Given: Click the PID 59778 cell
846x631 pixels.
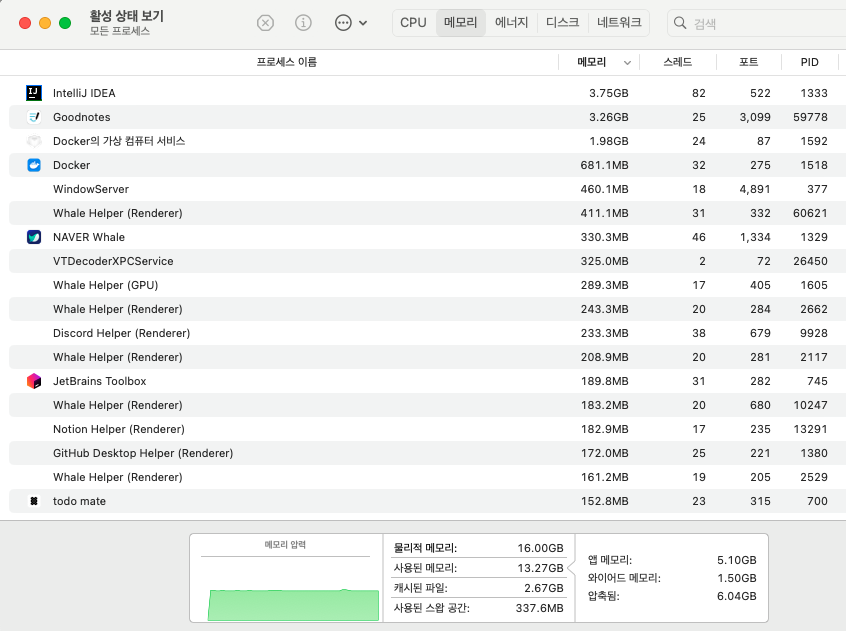Looking at the screenshot, I should (810, 117).
